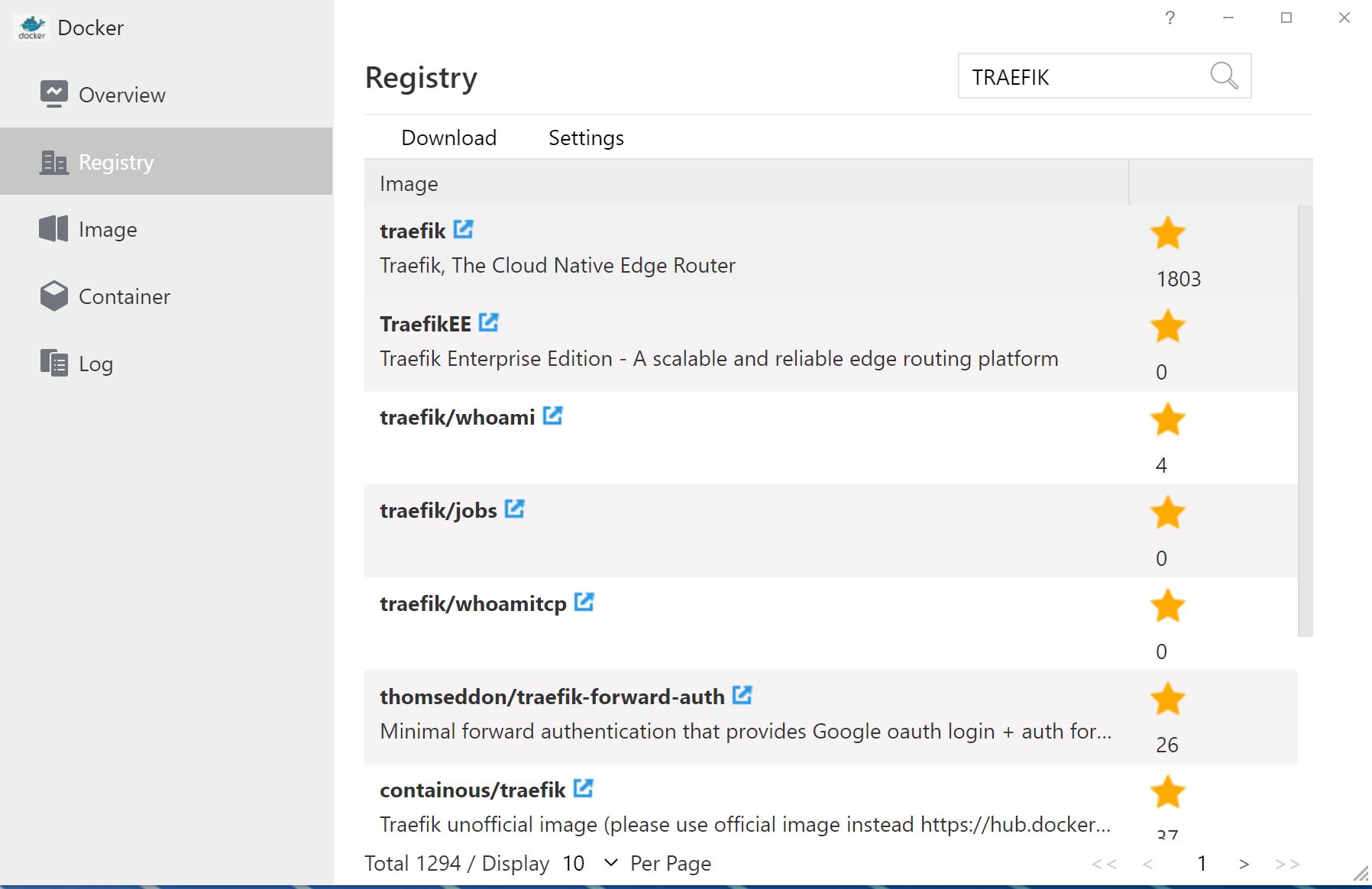Image resolution: width=1372 pixels, height=889 pixels.
Task: Click the Docker whale logo icon
Action: coord(32,27)
